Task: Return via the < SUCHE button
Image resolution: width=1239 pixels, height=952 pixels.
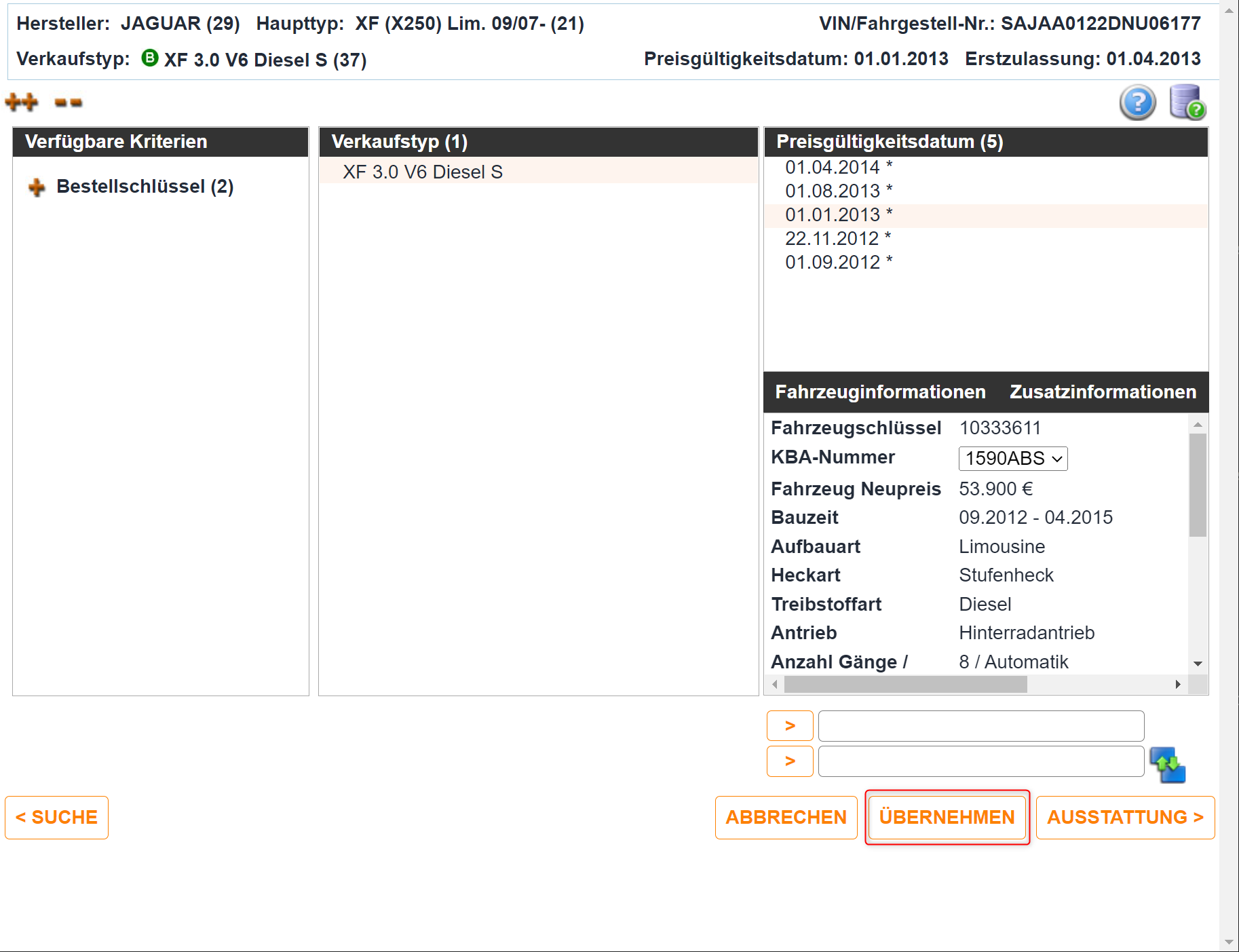Action: (56, 817)
